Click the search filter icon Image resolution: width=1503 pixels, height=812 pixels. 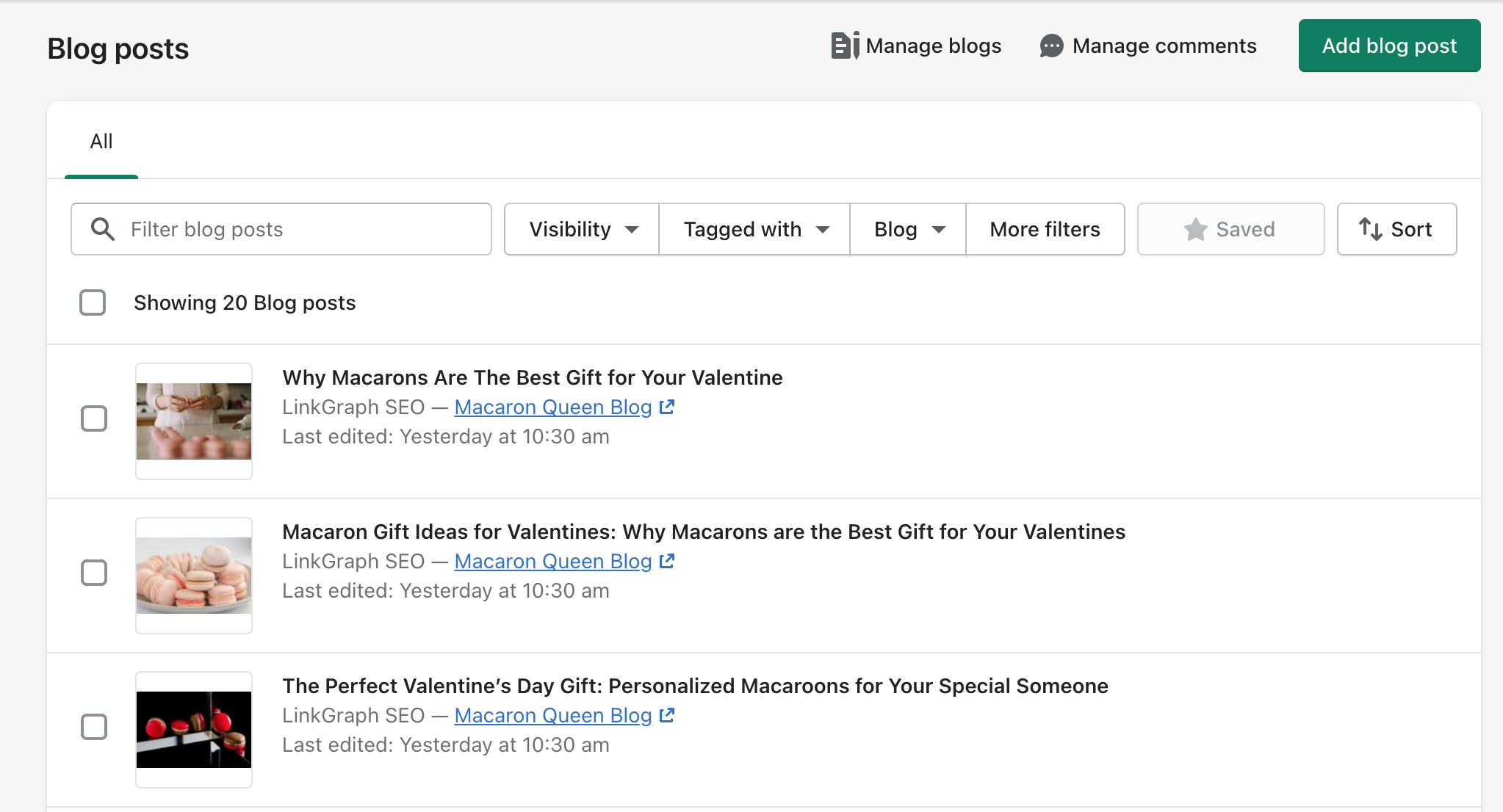[103, 228]
